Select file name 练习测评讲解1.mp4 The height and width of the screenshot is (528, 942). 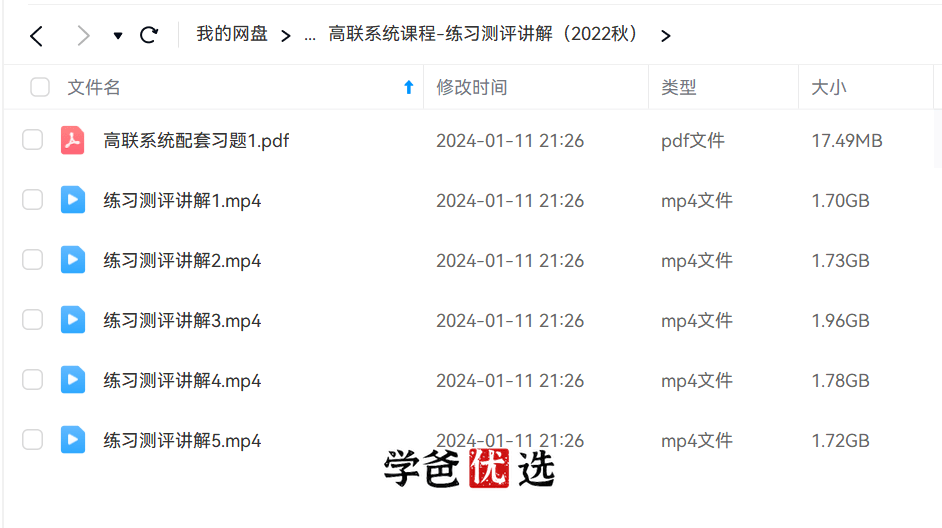182,201
